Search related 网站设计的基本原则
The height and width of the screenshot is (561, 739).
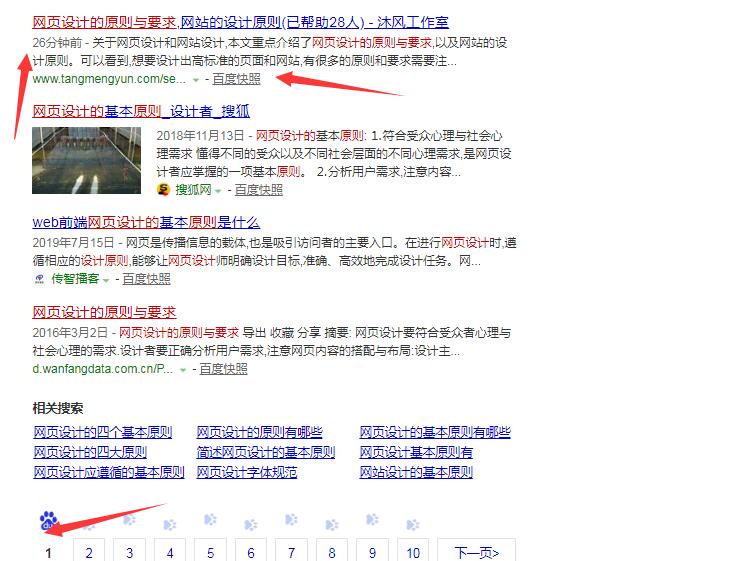point(416,472)
